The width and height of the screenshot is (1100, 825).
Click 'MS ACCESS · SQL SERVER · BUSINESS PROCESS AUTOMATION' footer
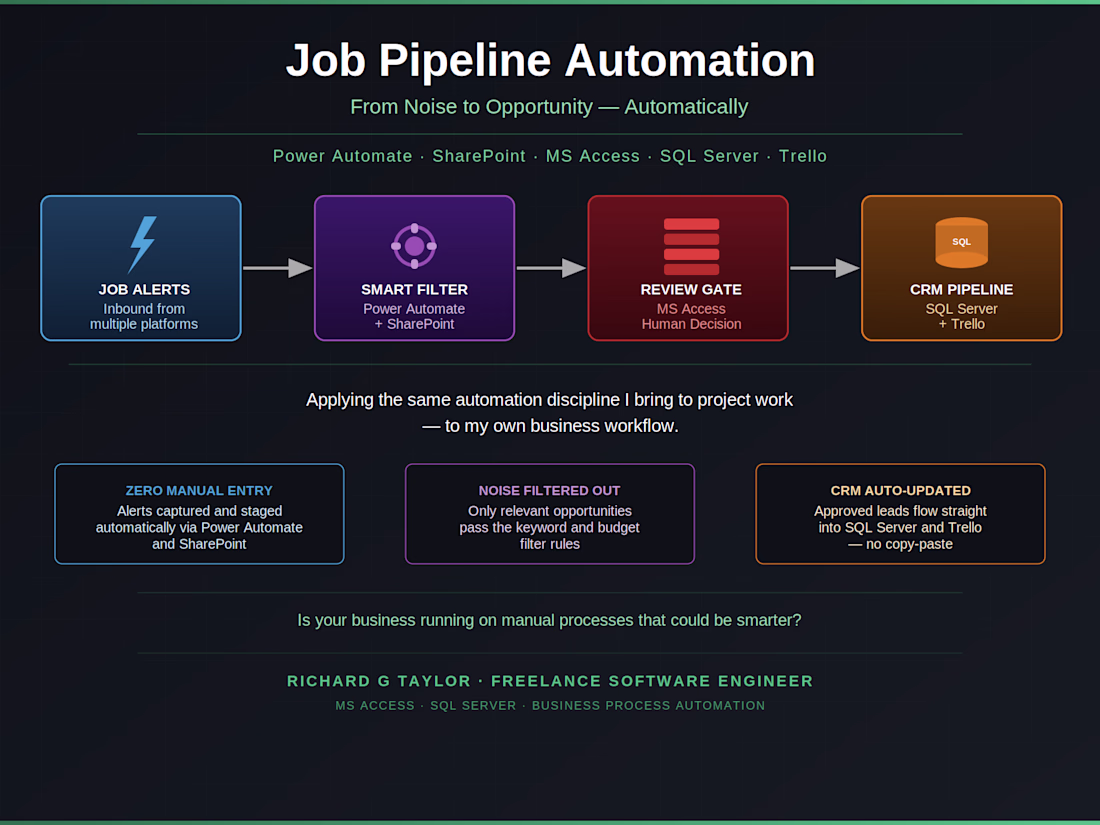(x=550, y=706)
